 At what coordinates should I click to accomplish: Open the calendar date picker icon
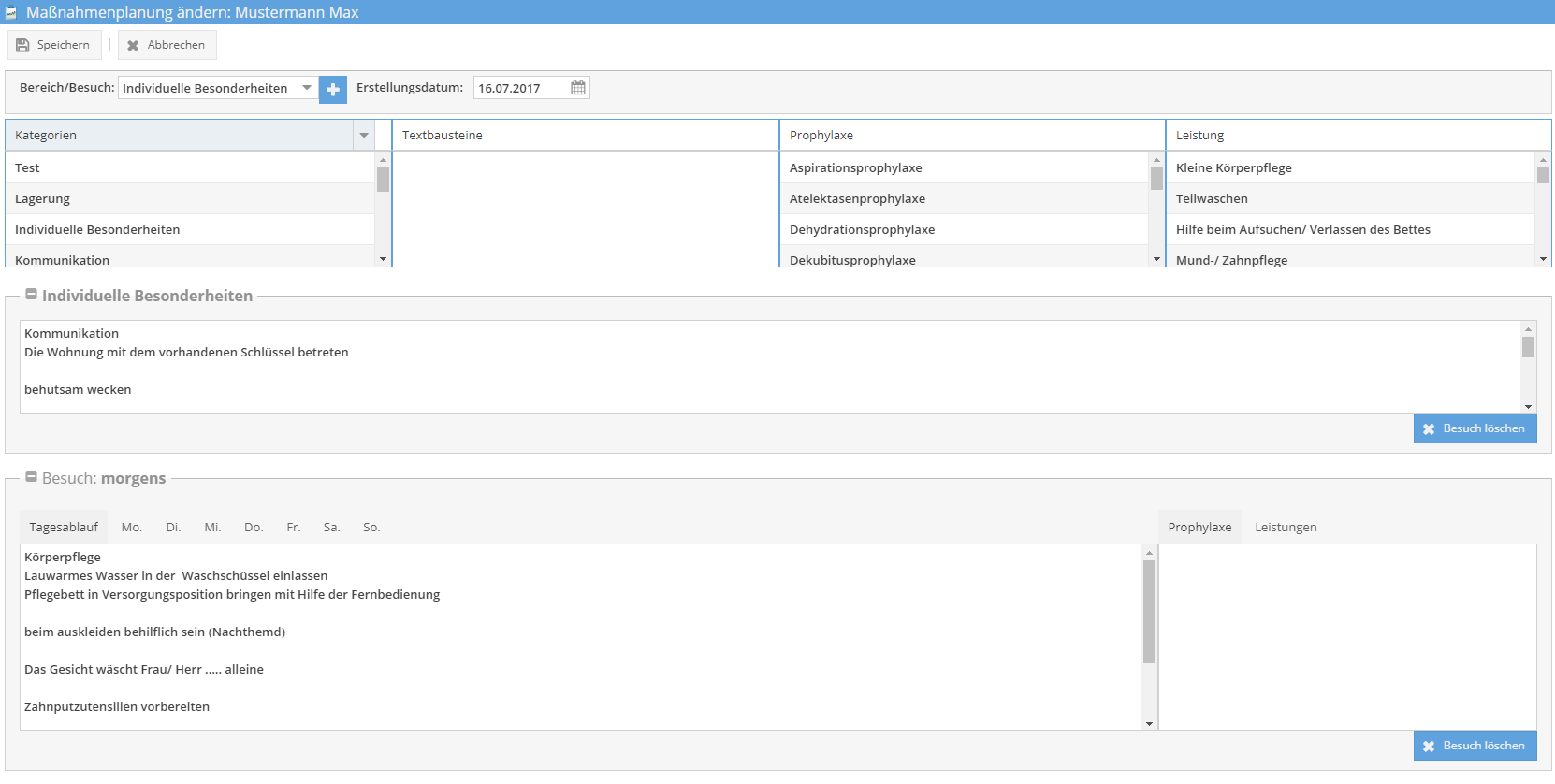click(578, 88)
